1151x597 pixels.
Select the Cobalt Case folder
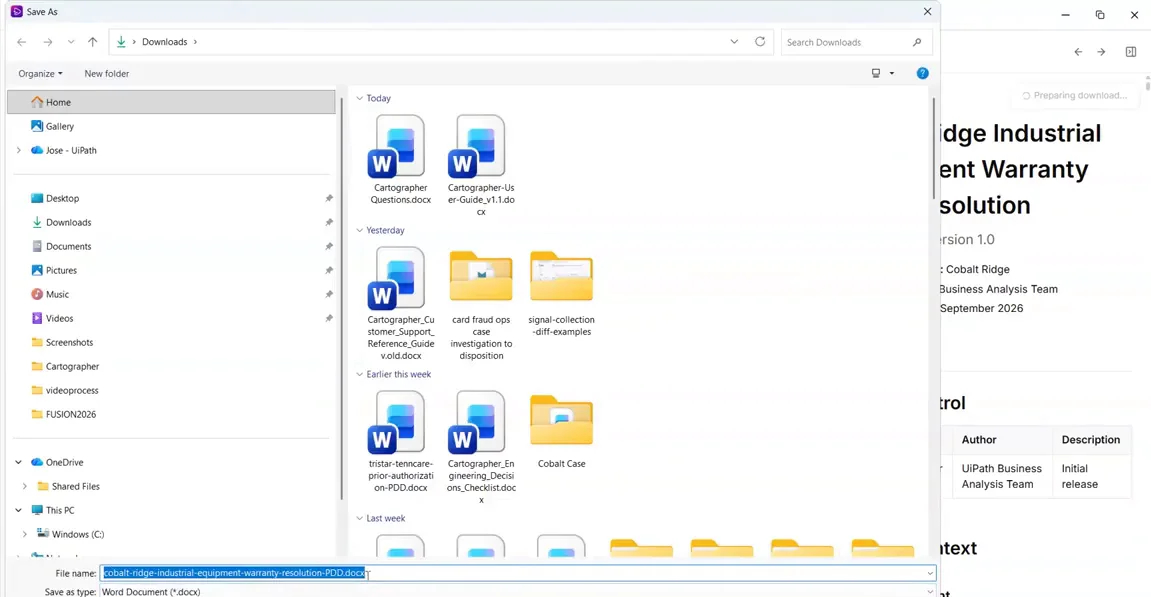(562, 430)
